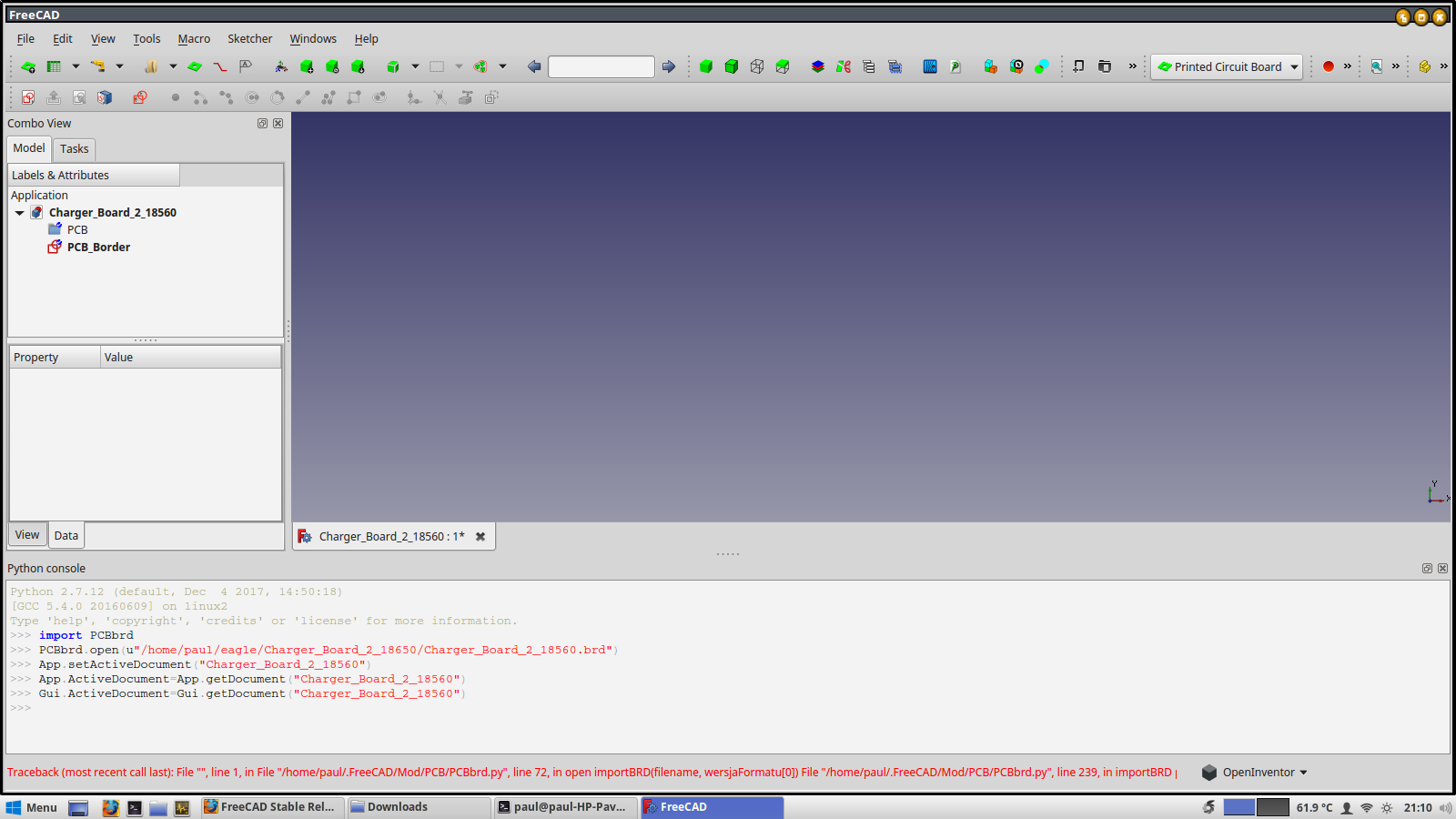Open the drill tool dropdown arrow
The image size is (1456, 819).
click(x=119, y=66)
